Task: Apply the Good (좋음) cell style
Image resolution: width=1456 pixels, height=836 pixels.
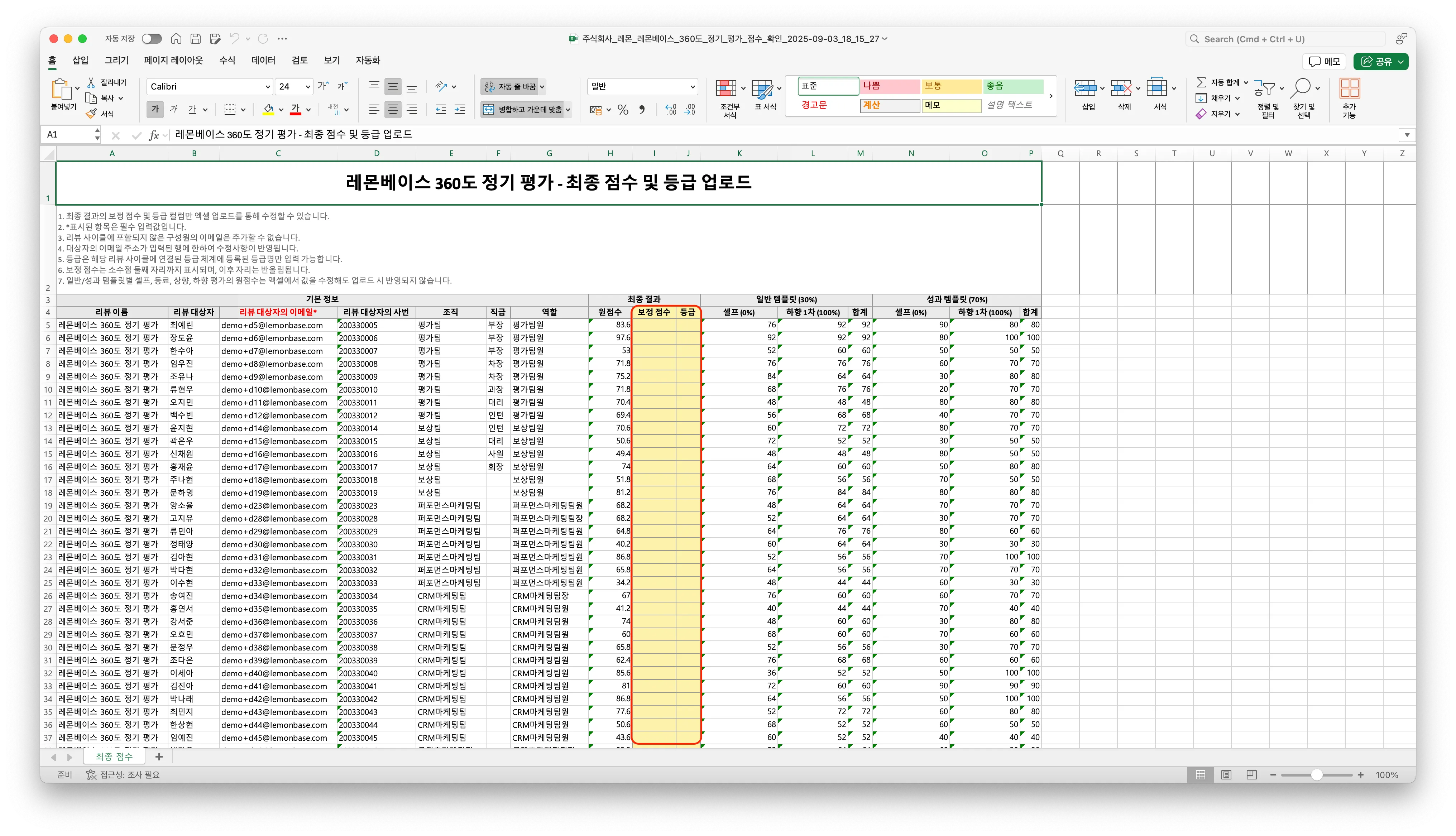Action: coord(1013,86)
